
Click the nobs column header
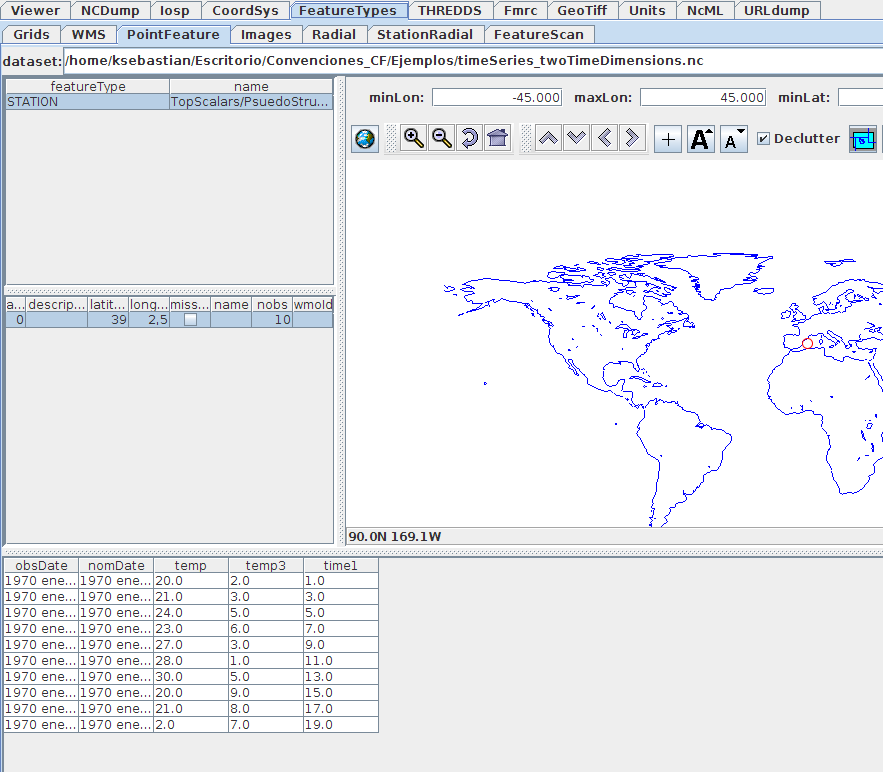tap(272, 304)
